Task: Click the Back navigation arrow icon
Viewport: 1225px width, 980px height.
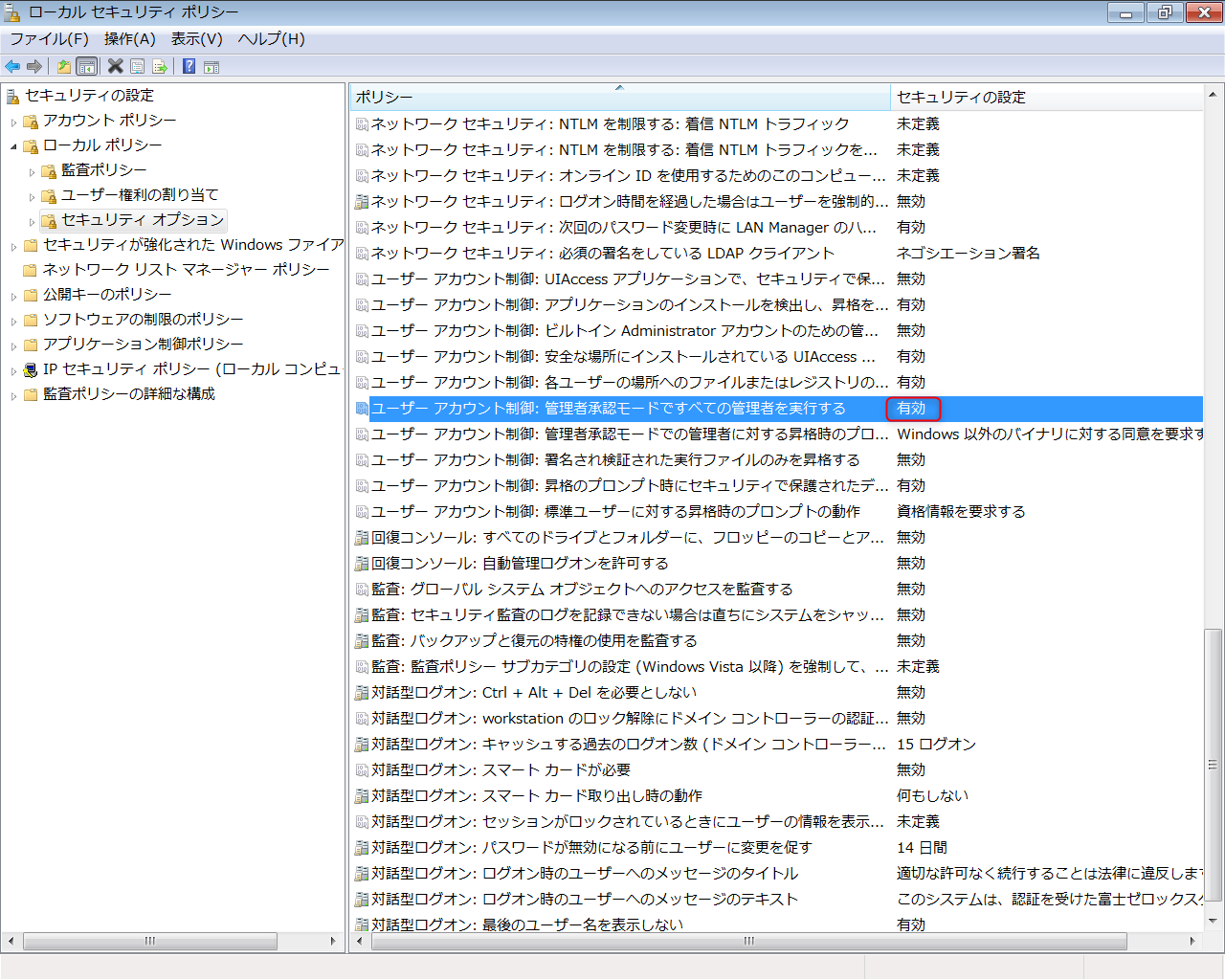Action: pos(11,66)
